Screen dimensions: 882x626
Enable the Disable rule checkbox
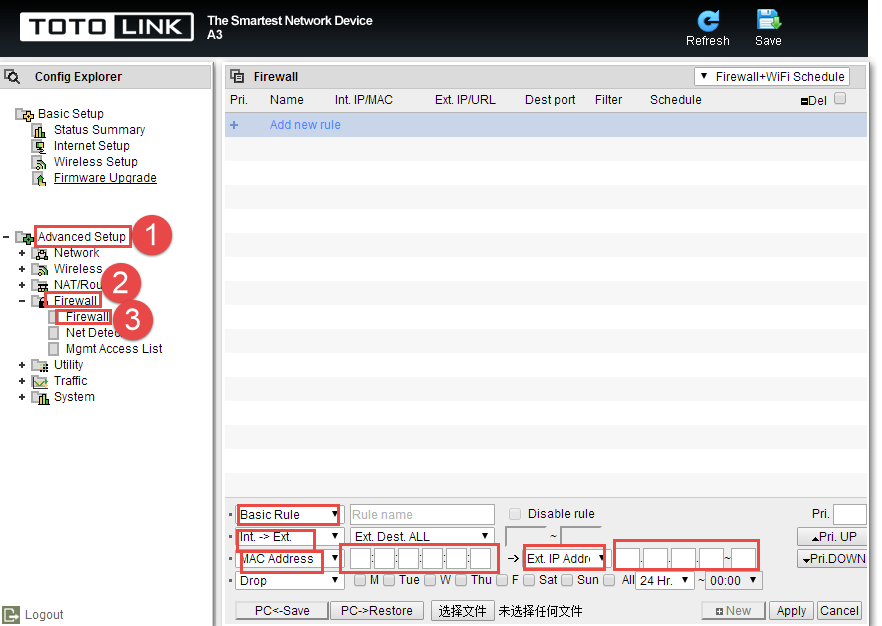[515, 514]
